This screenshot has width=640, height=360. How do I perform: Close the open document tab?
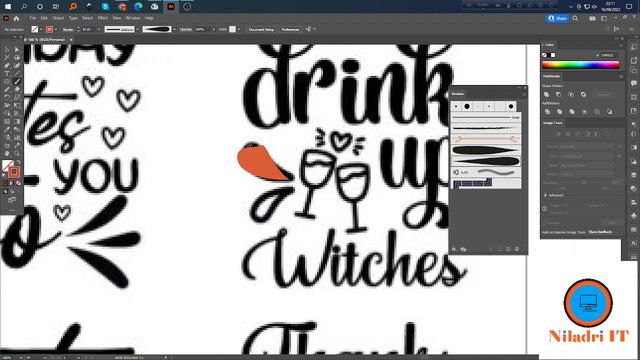tap(71, 40)
